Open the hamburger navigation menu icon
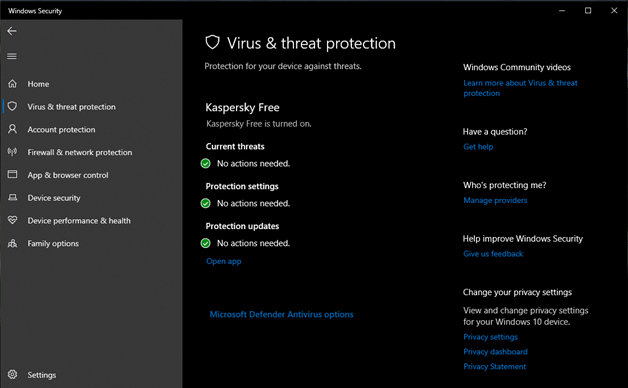 (x=12, y=56)
